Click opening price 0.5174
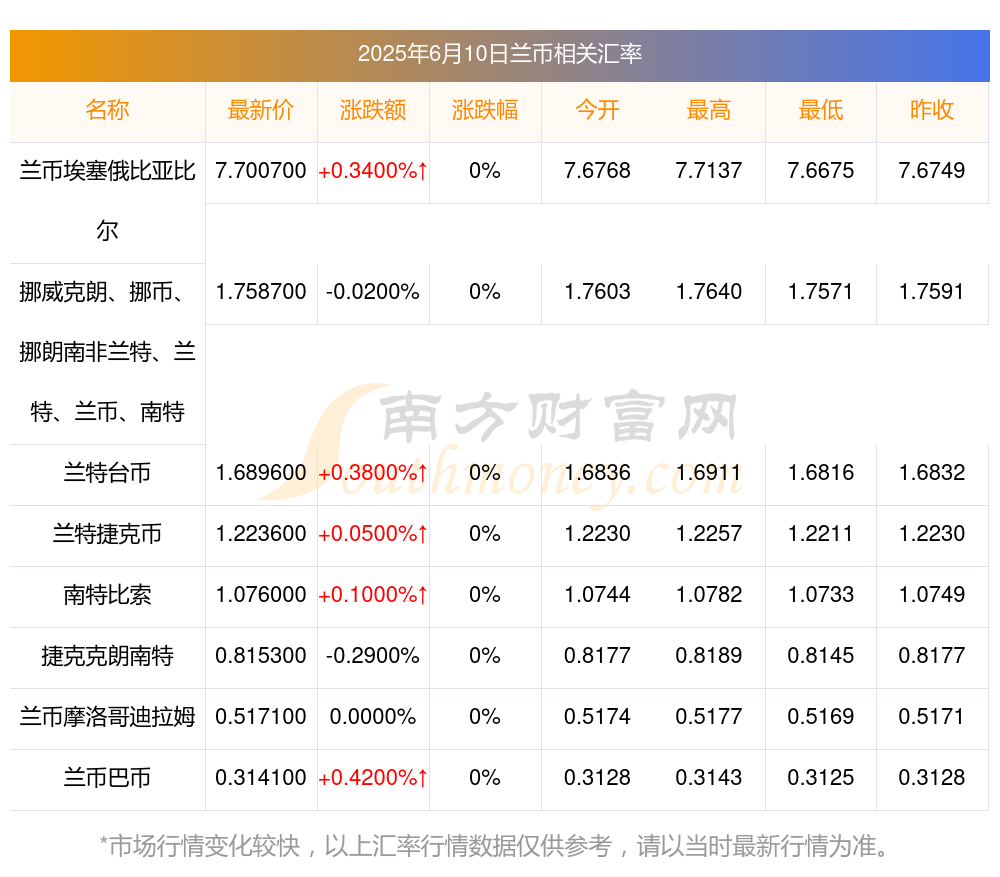1000x877 pixels. pyautogui.click(x=597, y=717)
